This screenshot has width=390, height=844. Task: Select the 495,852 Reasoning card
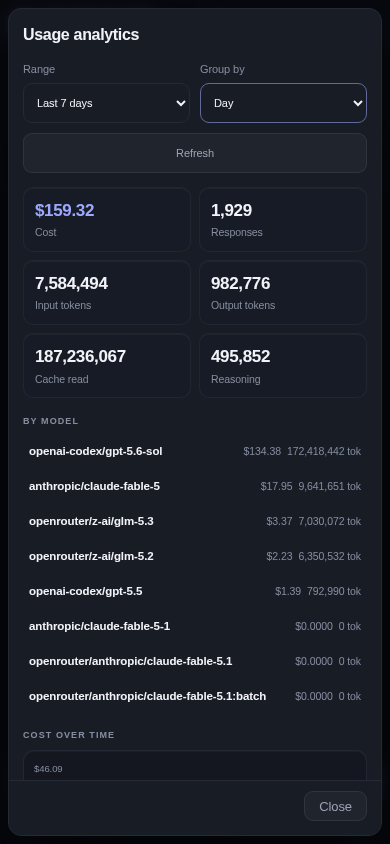pos(283,366)
